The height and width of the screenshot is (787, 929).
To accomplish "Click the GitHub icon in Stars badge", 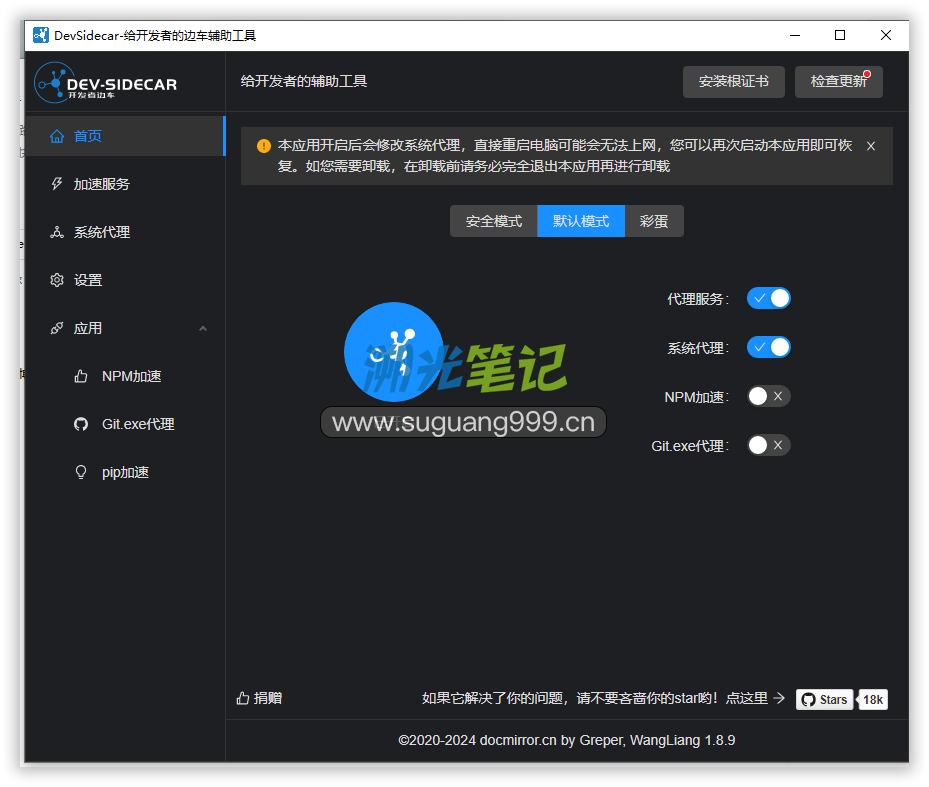I will (x=808, y=700).
